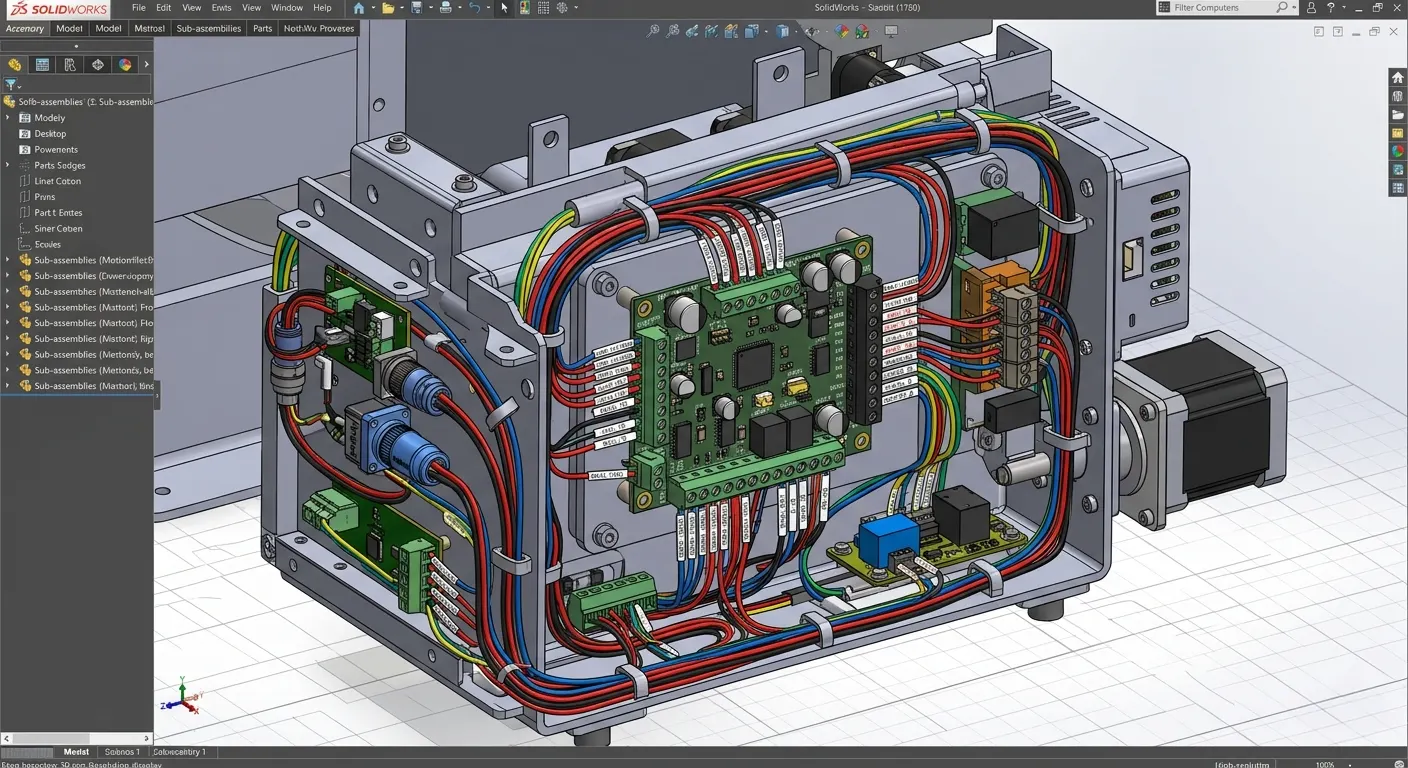The width and height of the screenshot is (1408, 768).
Task: Open the PropertyManager tab icon
Action: [42, 64]
